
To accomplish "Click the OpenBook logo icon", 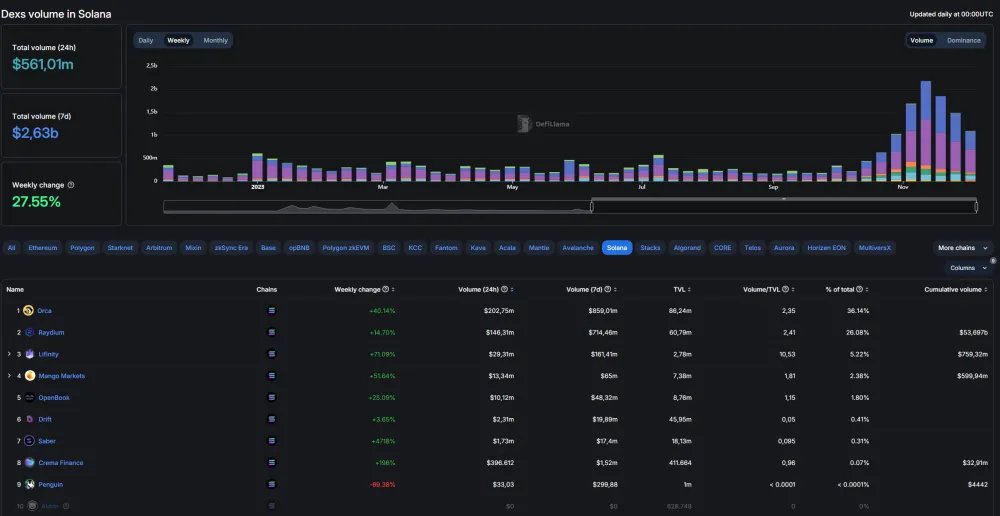I will click(x=29, y=397).
